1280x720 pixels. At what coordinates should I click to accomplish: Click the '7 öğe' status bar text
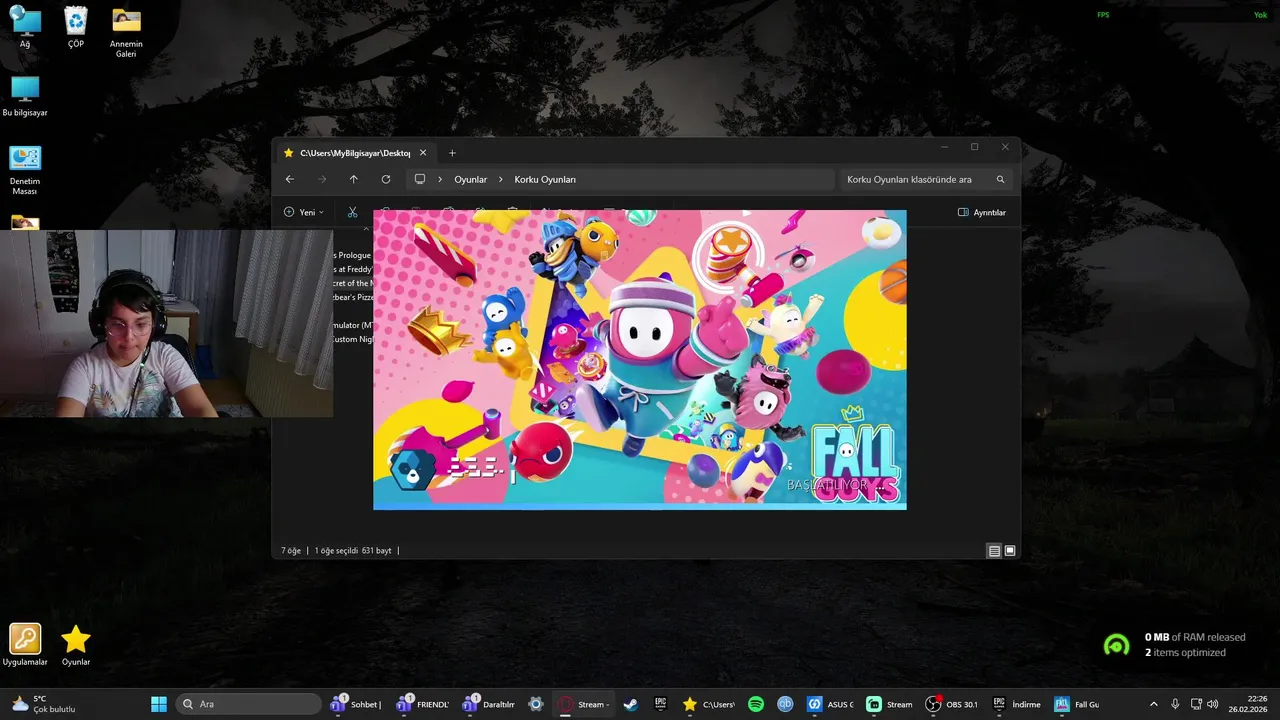(291, 551)
